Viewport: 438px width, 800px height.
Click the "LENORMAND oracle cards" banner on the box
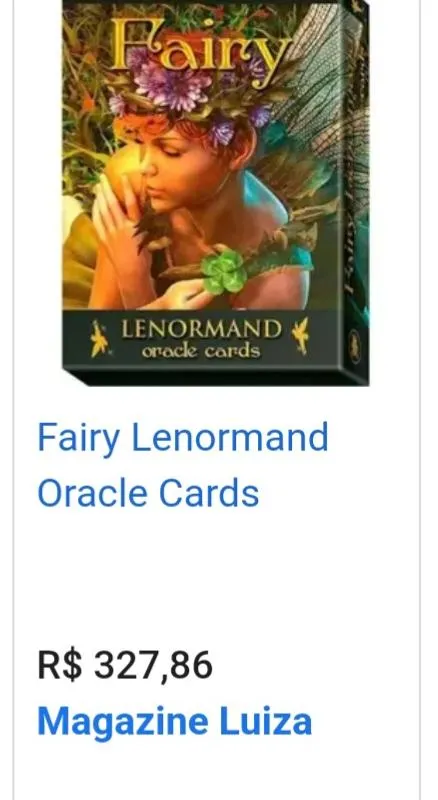[201, 338]
